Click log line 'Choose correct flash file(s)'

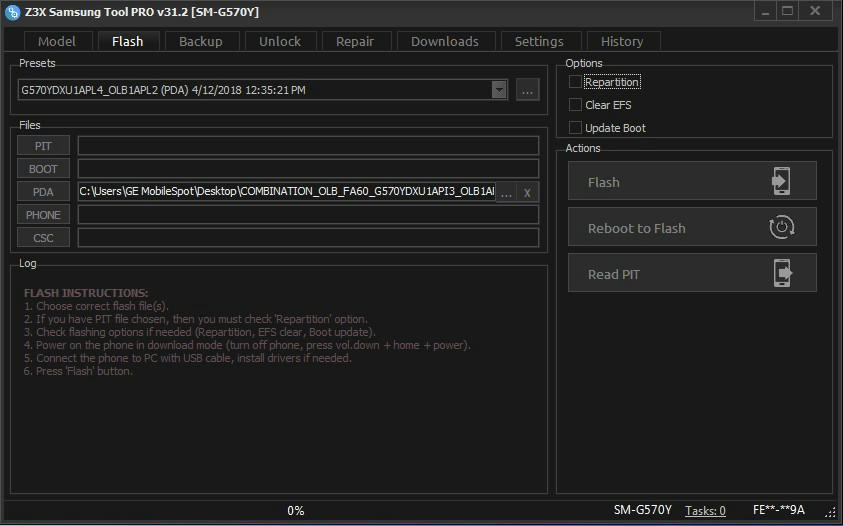[x=96, y=306]
